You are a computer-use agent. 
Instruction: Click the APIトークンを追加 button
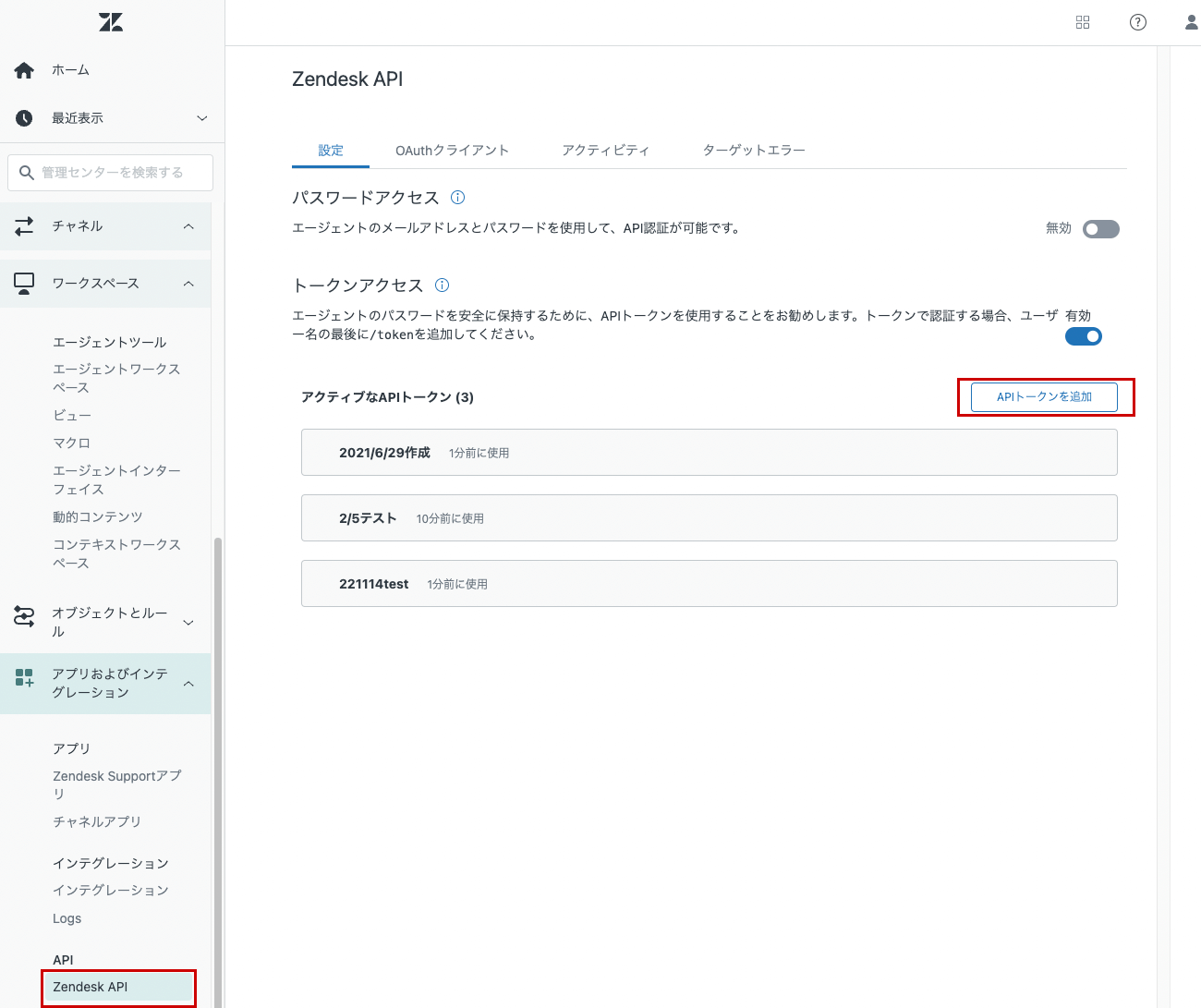coord(1044,397)
